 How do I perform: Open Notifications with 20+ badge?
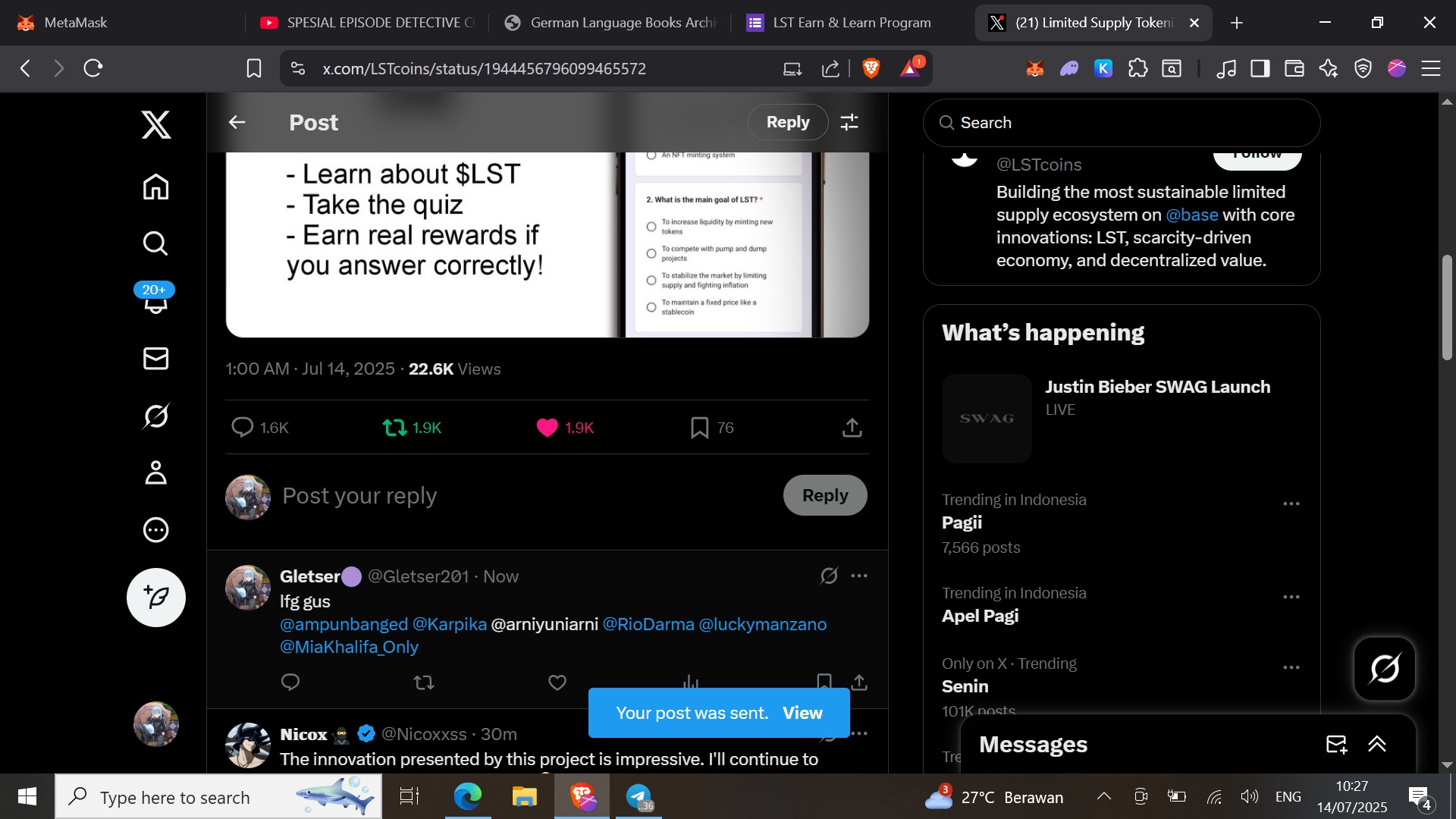click(x=155, y=300)
